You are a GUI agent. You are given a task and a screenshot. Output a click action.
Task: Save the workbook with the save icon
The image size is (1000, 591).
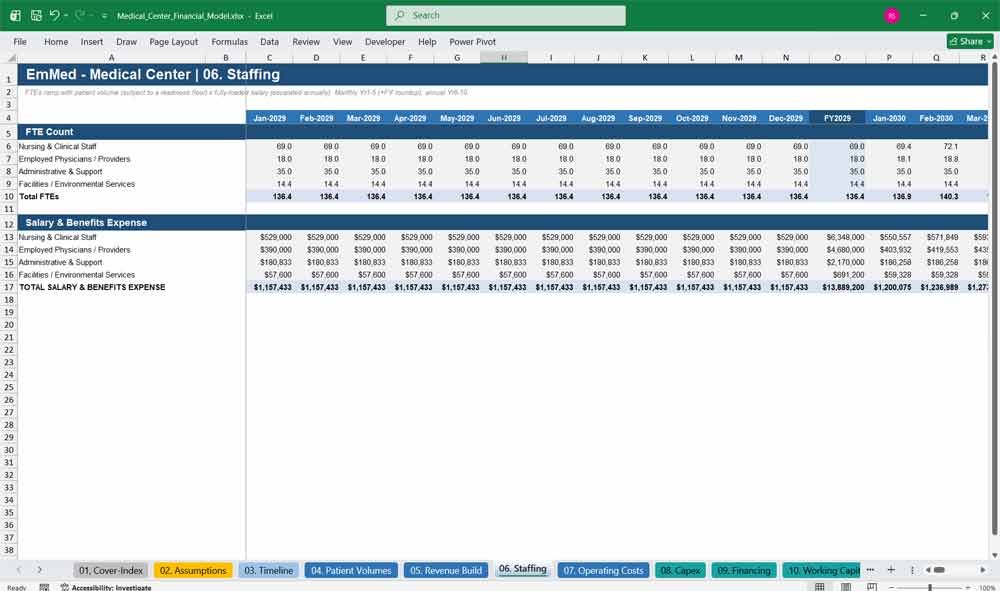click(36, 15)
